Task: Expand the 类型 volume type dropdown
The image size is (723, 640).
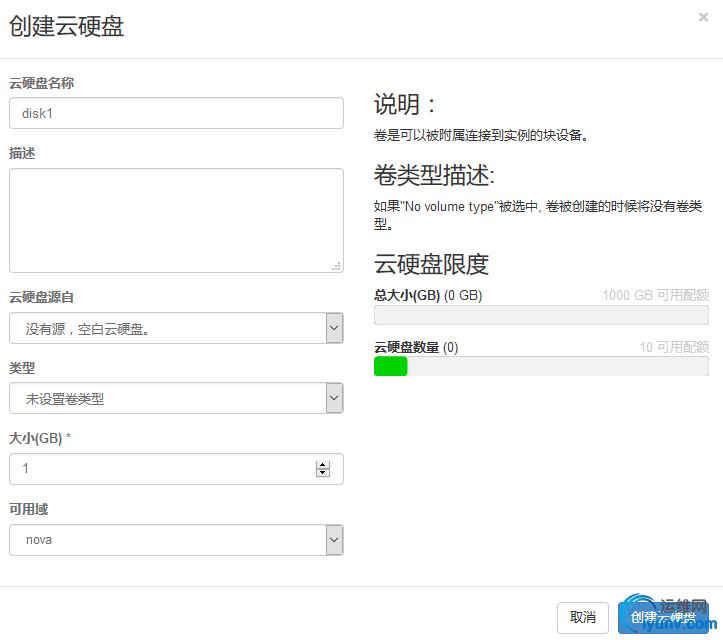Action: point(176,399)
